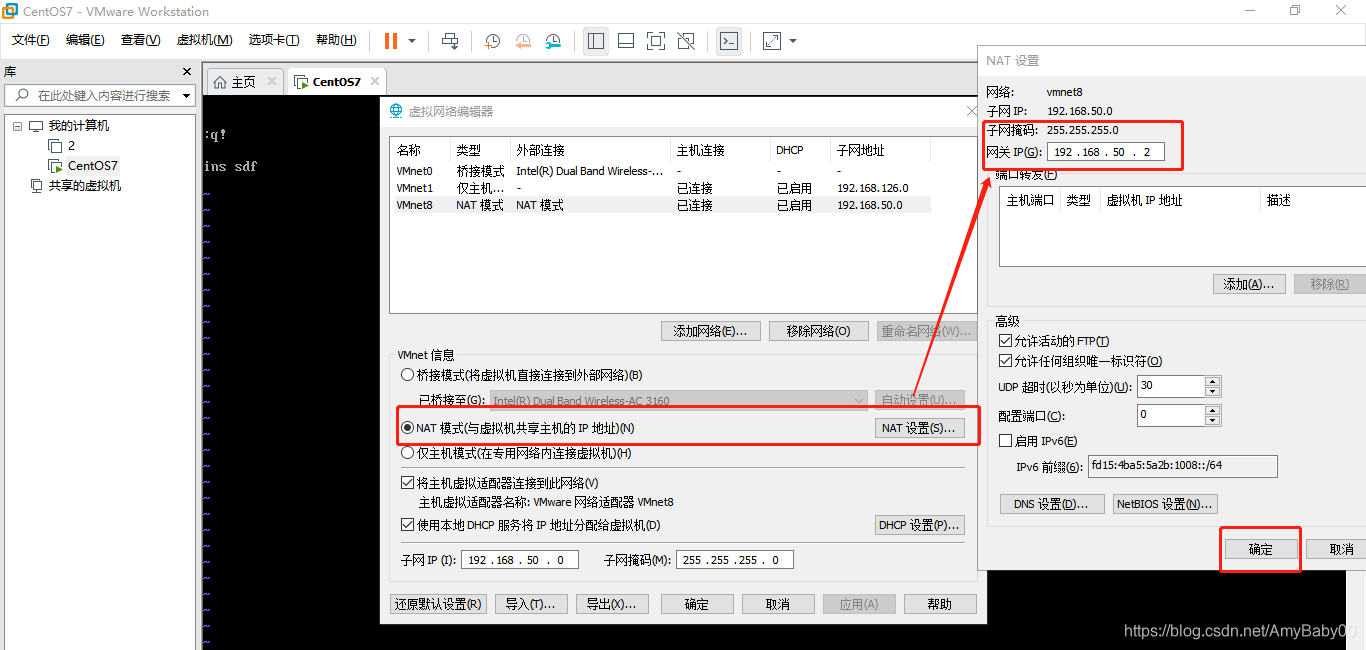
Task: Increase the UDP 超时 spinner value
Action: tap(1213, 381)
